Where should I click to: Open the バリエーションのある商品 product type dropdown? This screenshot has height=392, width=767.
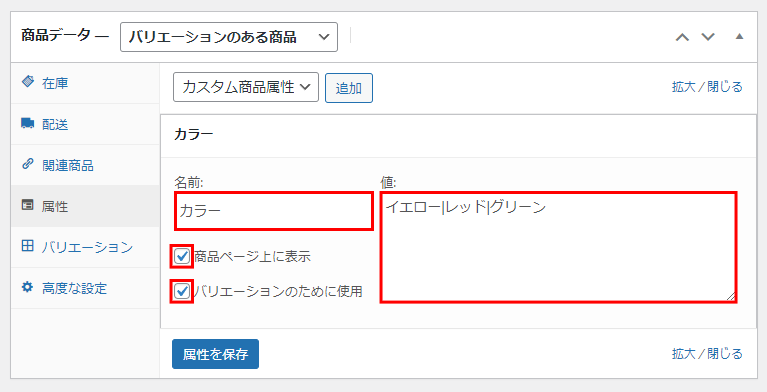[x=229, y=37]
